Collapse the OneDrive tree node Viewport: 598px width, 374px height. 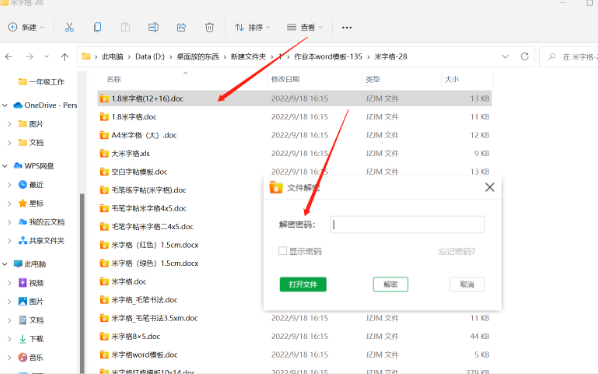[5, 105]
